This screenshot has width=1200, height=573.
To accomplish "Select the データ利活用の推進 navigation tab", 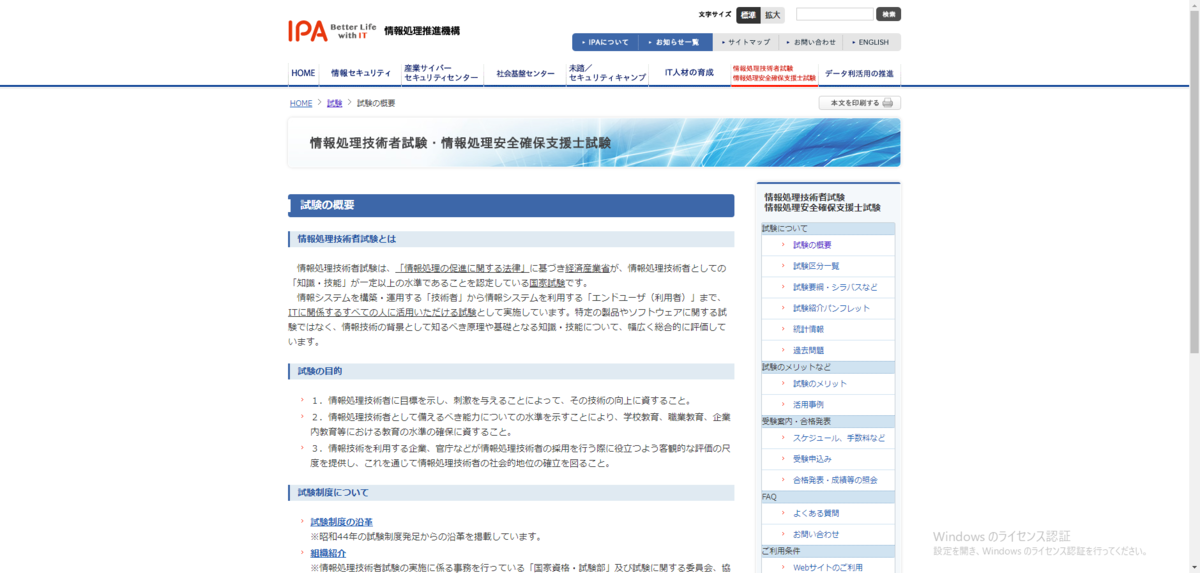I will tap(859, 74).
